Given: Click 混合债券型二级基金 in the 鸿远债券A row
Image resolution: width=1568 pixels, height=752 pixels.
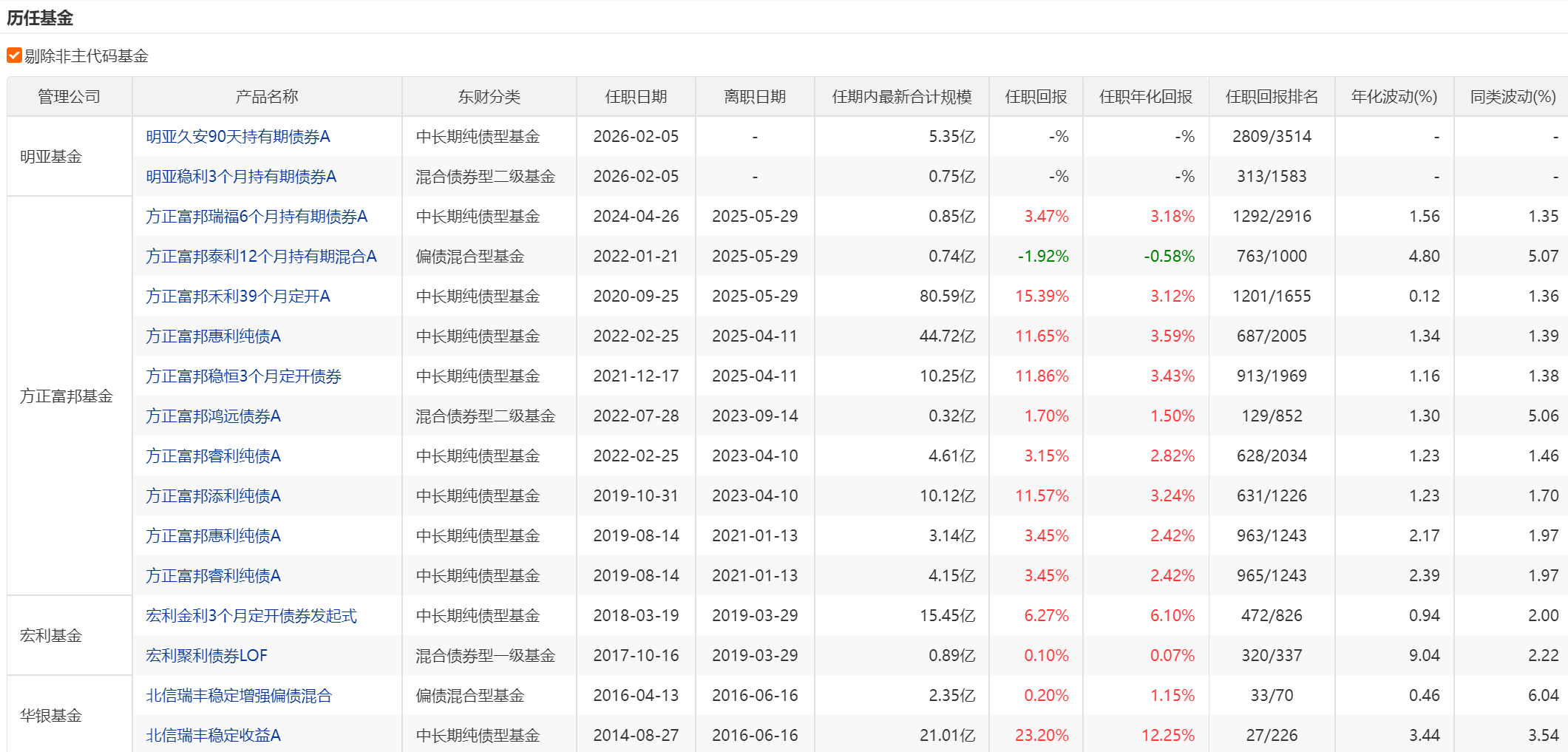Looking at the screenshot, I should 485,416.
